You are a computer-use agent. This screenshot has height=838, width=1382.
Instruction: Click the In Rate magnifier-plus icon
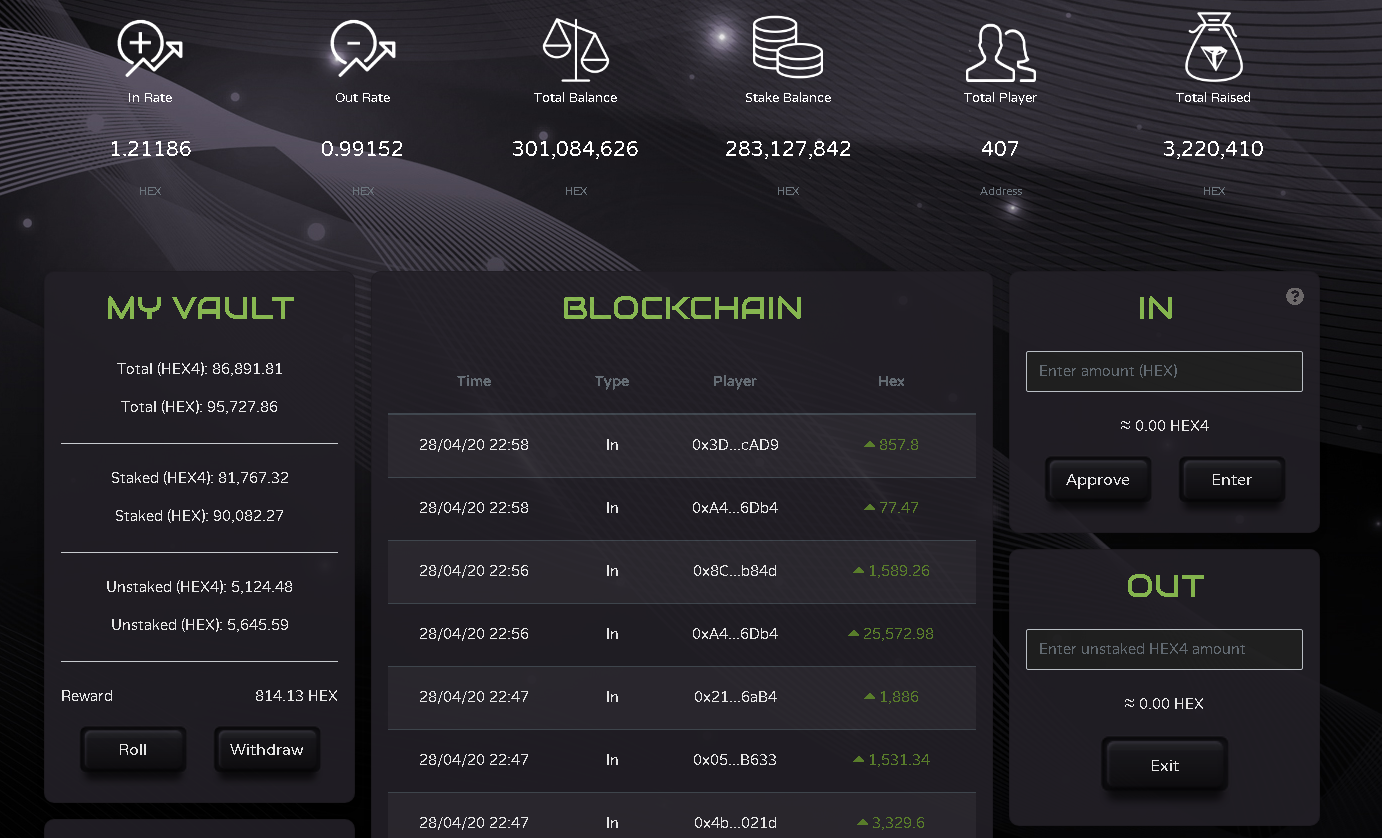click(150, 49)
